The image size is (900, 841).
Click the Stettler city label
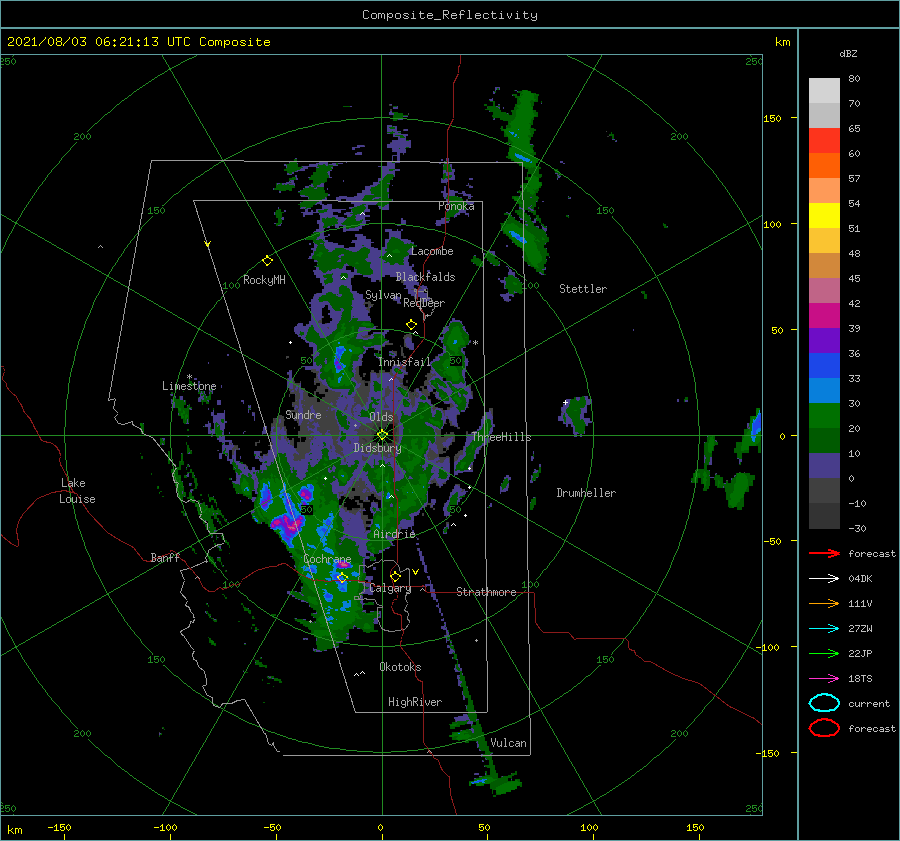click(583, 289)
